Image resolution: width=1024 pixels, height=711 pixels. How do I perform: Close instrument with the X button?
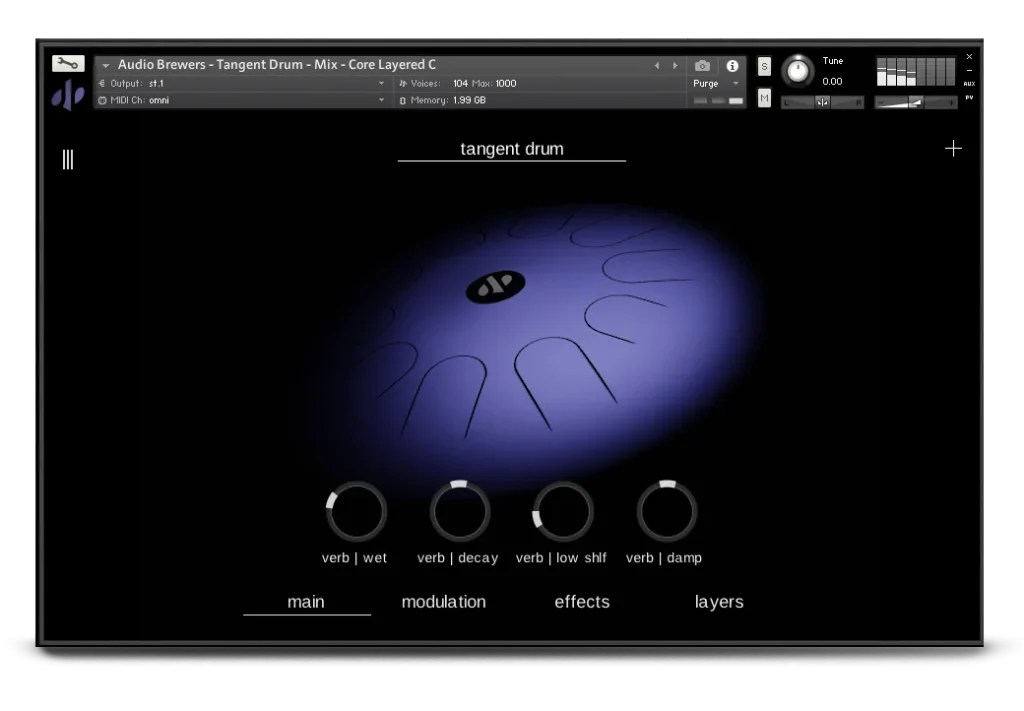969,57
